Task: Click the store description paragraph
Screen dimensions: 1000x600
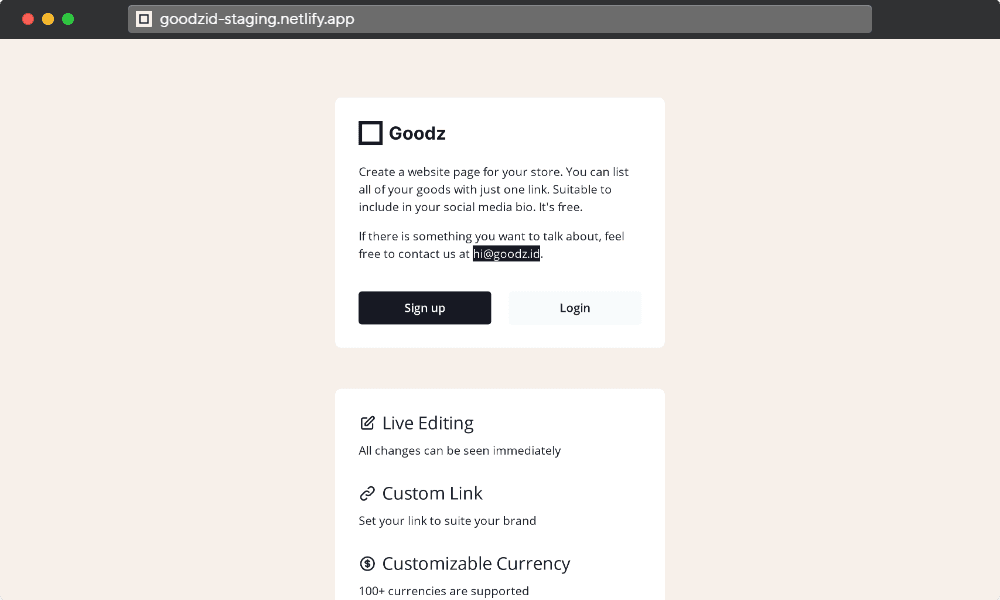Action: pos(494,189)
